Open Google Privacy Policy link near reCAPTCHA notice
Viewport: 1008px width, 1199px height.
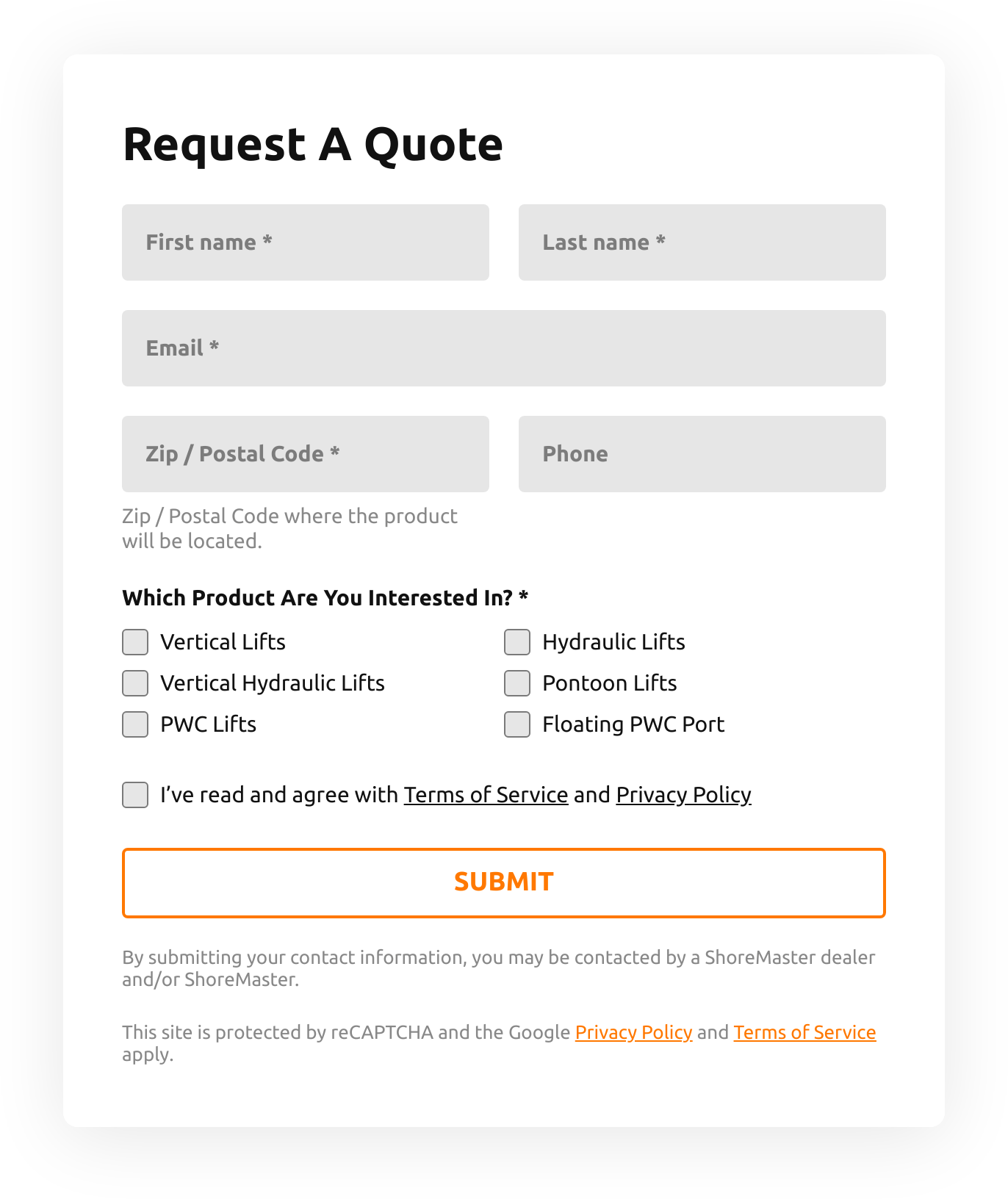634,1032
